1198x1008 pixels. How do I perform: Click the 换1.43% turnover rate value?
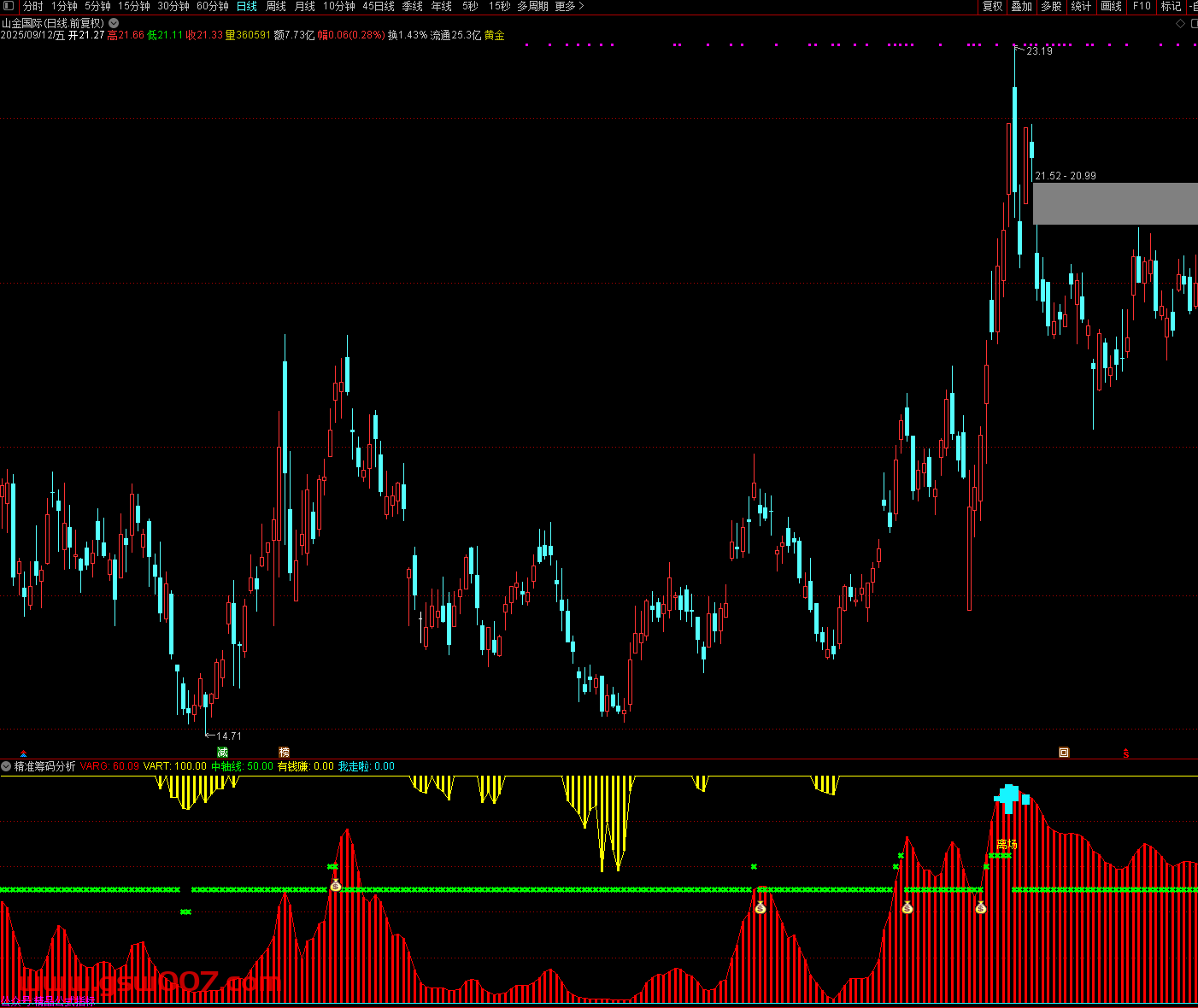point(408,35)
